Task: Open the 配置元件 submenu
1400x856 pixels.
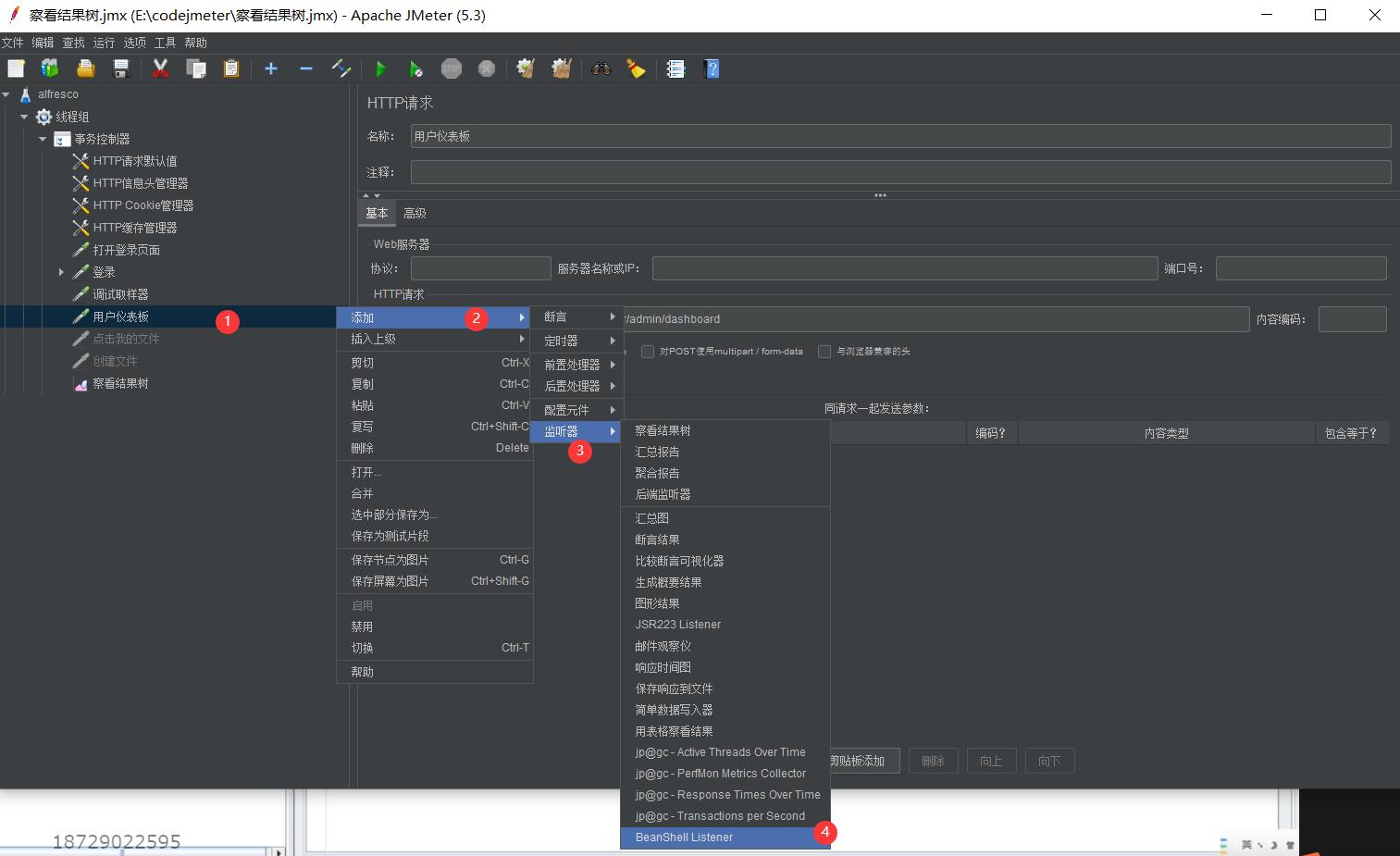Action: click(576, 410)
